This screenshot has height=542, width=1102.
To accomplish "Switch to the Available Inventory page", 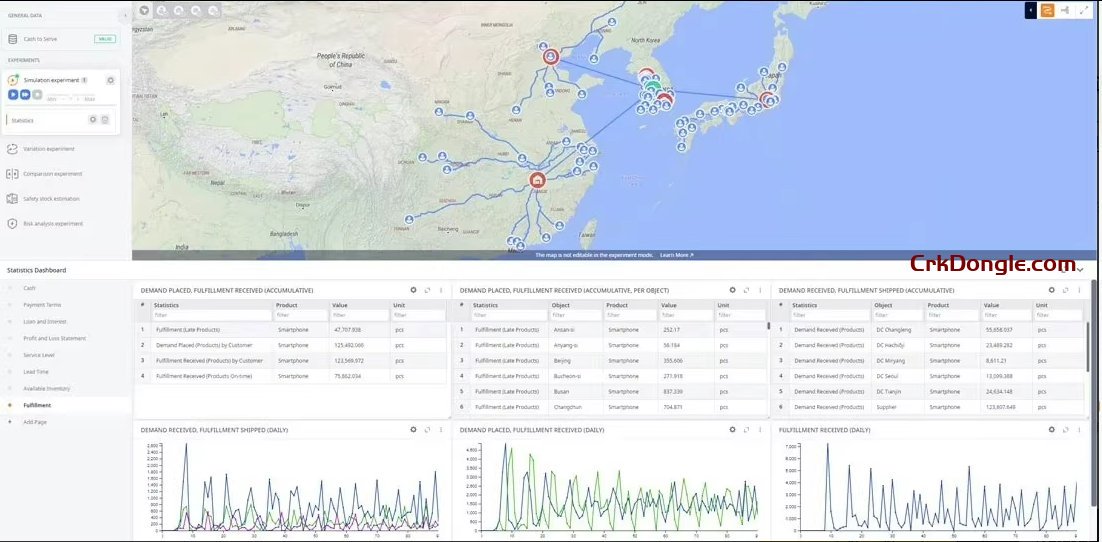I will click(x=46, y=388).
